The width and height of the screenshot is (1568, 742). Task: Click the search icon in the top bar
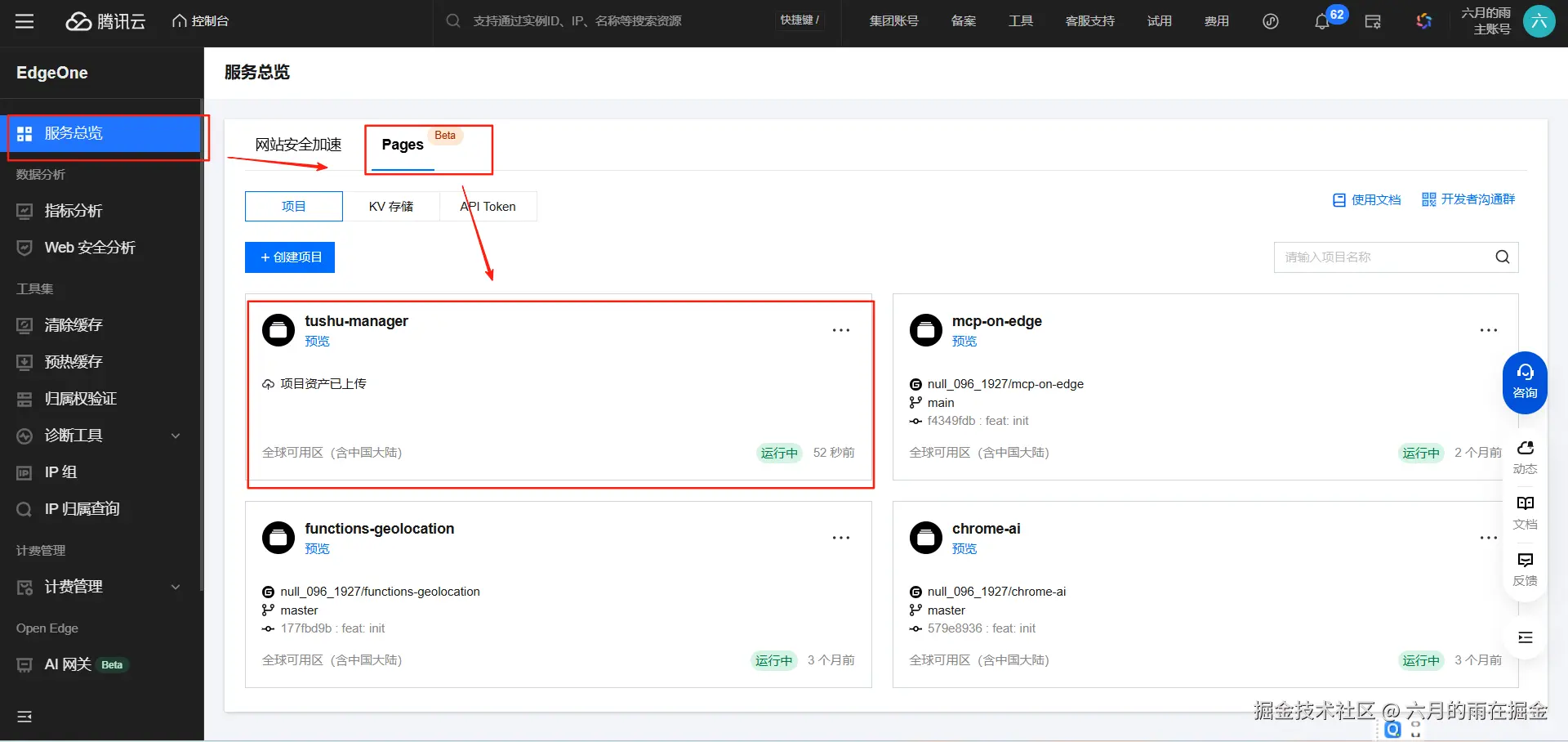pyautogui.click(x=452, y=21)
